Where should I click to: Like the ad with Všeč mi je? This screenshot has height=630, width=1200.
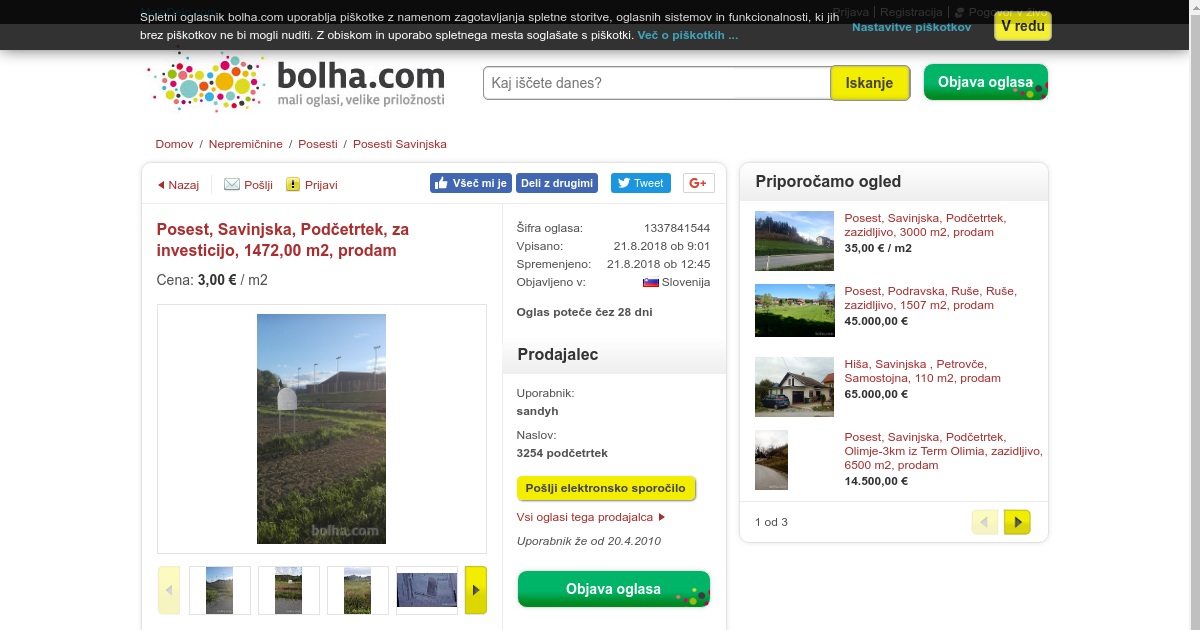471,183
